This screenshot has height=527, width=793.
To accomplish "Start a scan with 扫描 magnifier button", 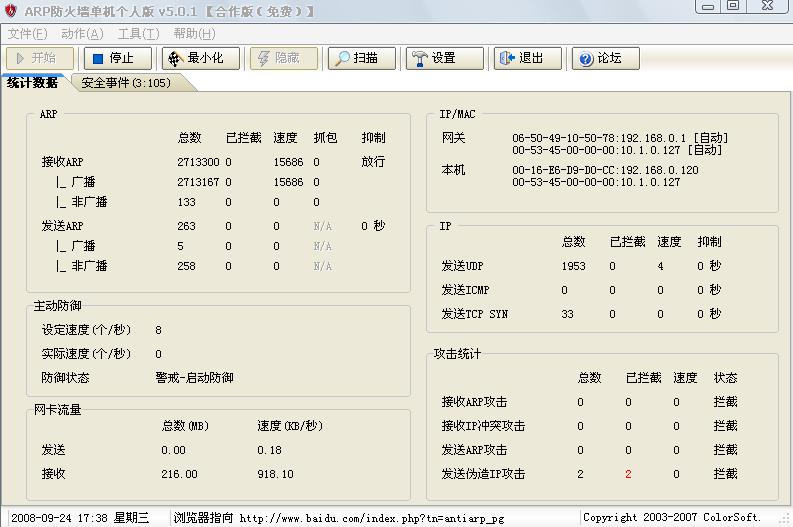I will (362, 58).
